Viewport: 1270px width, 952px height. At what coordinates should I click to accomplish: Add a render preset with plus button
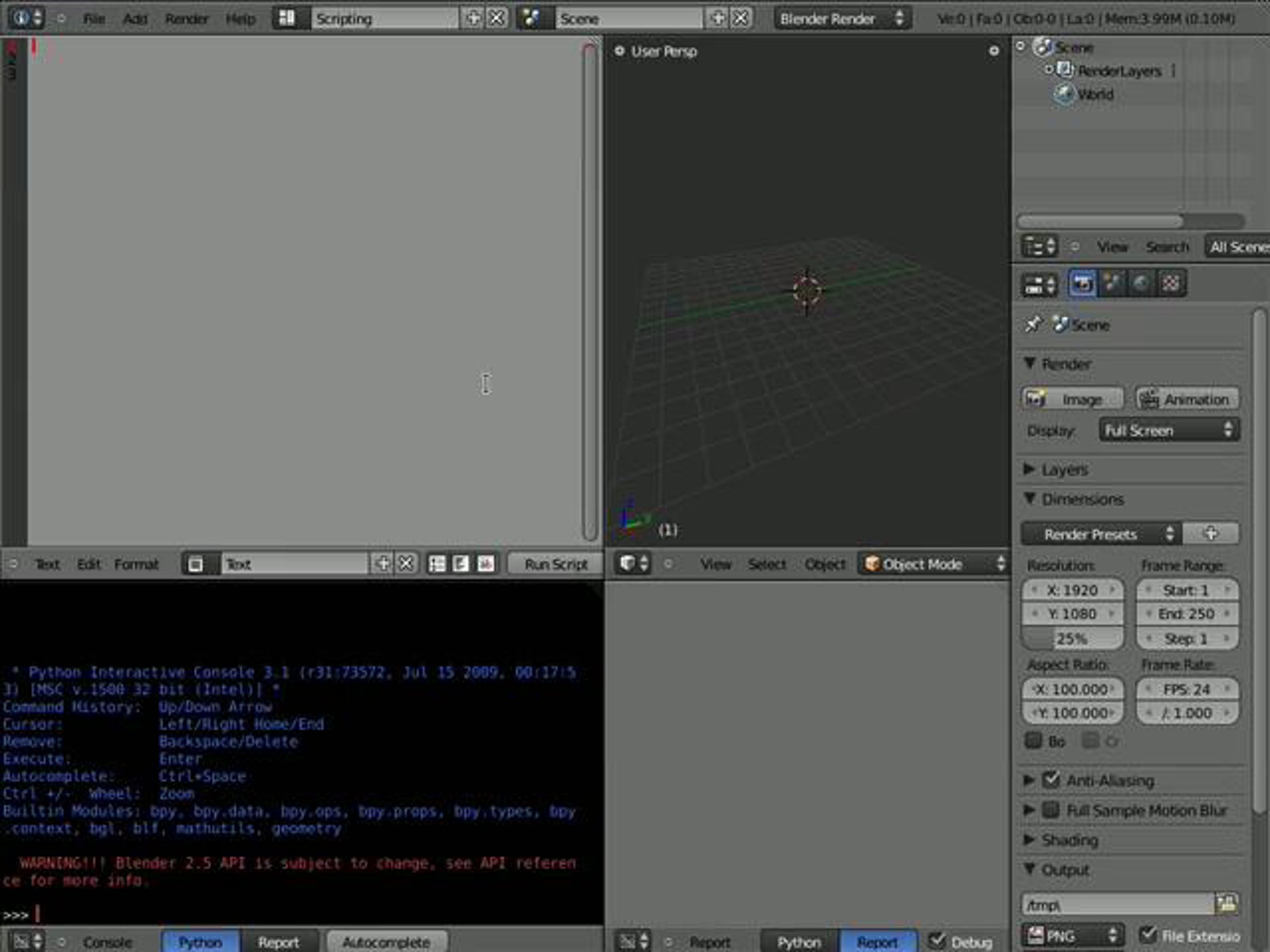tap(1211, 534)
